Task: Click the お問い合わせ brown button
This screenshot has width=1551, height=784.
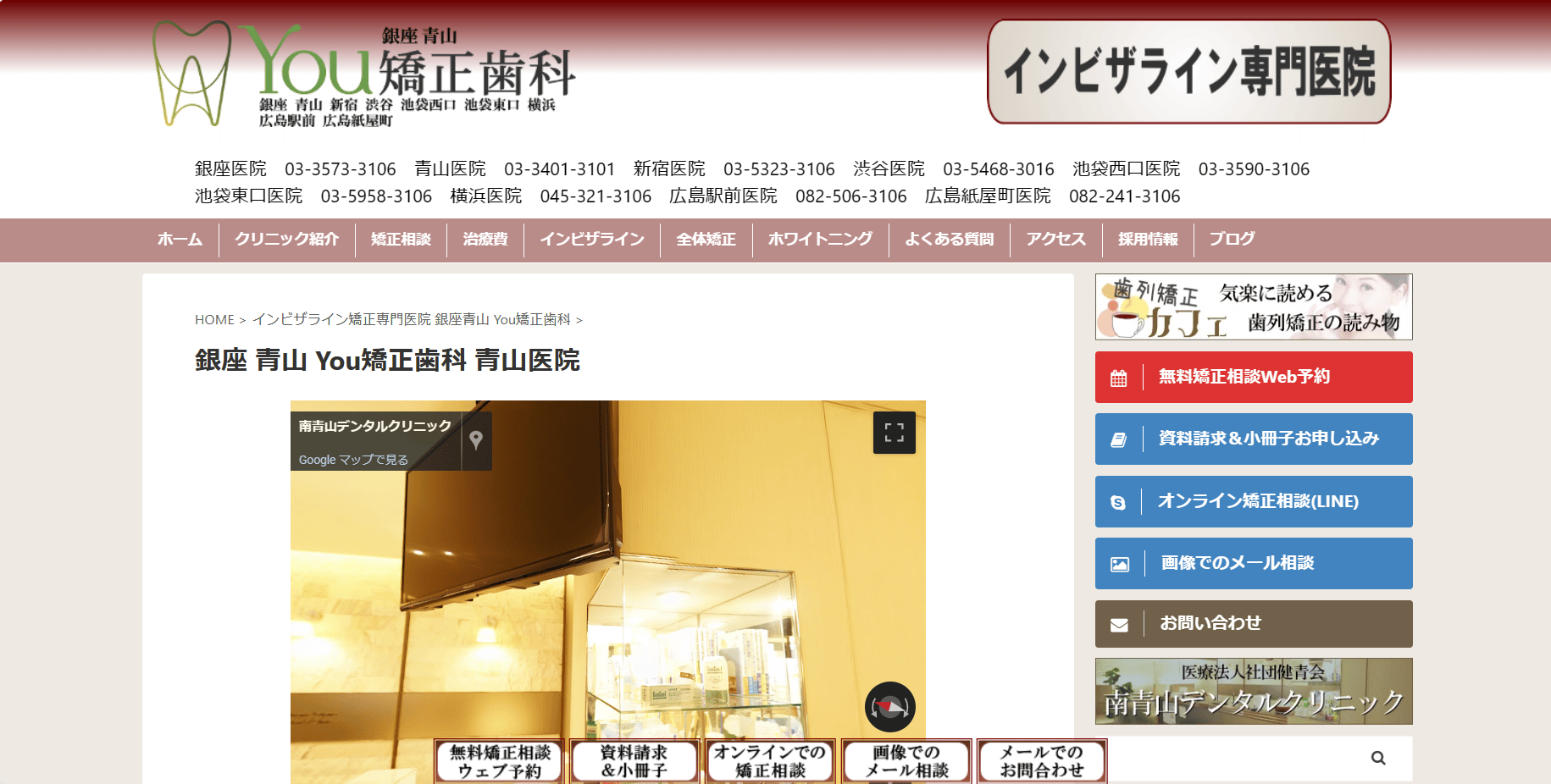Action: pos(1254,624)
